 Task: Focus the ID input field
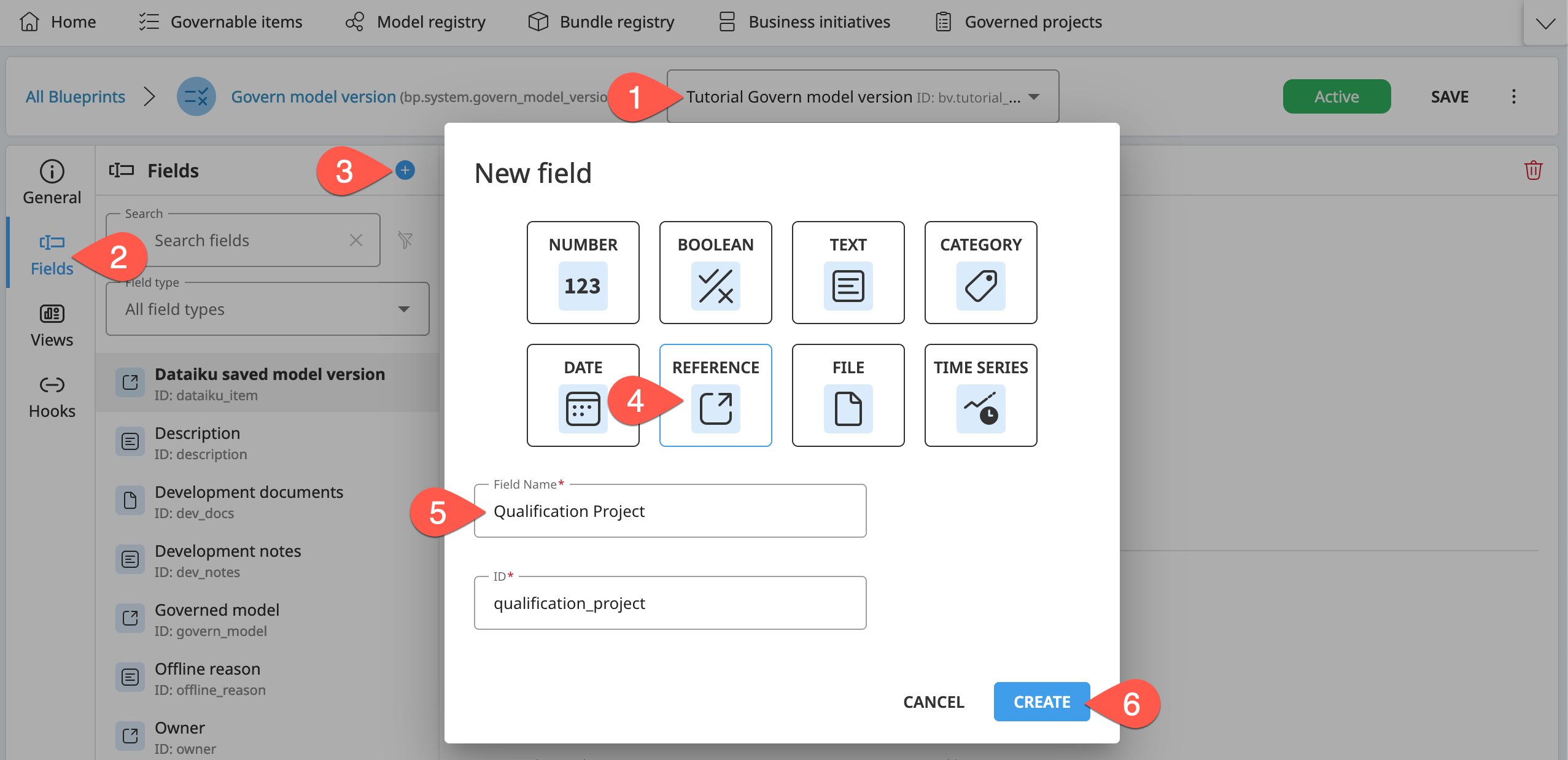tap(670, 603)
